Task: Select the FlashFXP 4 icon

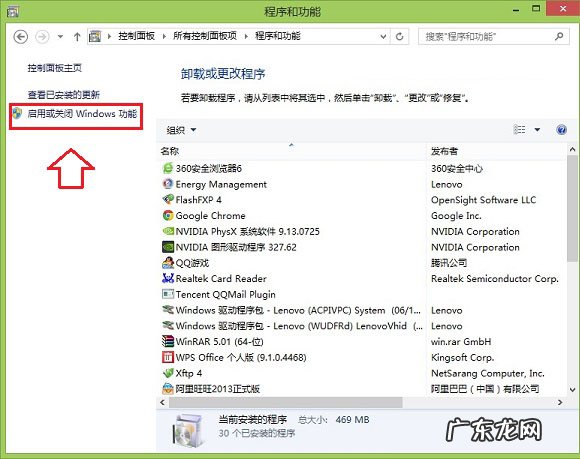Action: 168,199
